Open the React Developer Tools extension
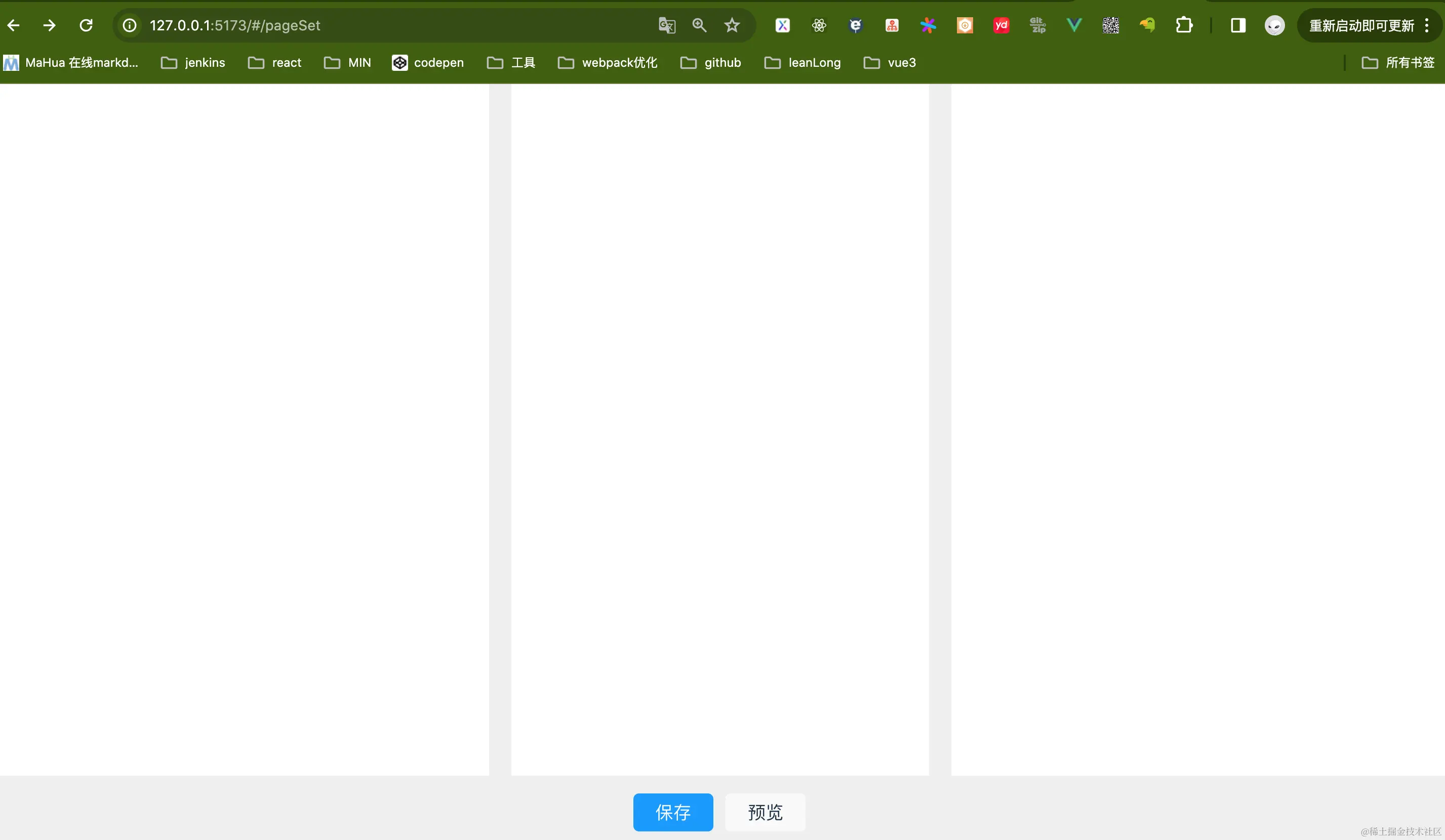Image resolution: width=1445 pixels, height=840 pixels. (x=819, y=25)
